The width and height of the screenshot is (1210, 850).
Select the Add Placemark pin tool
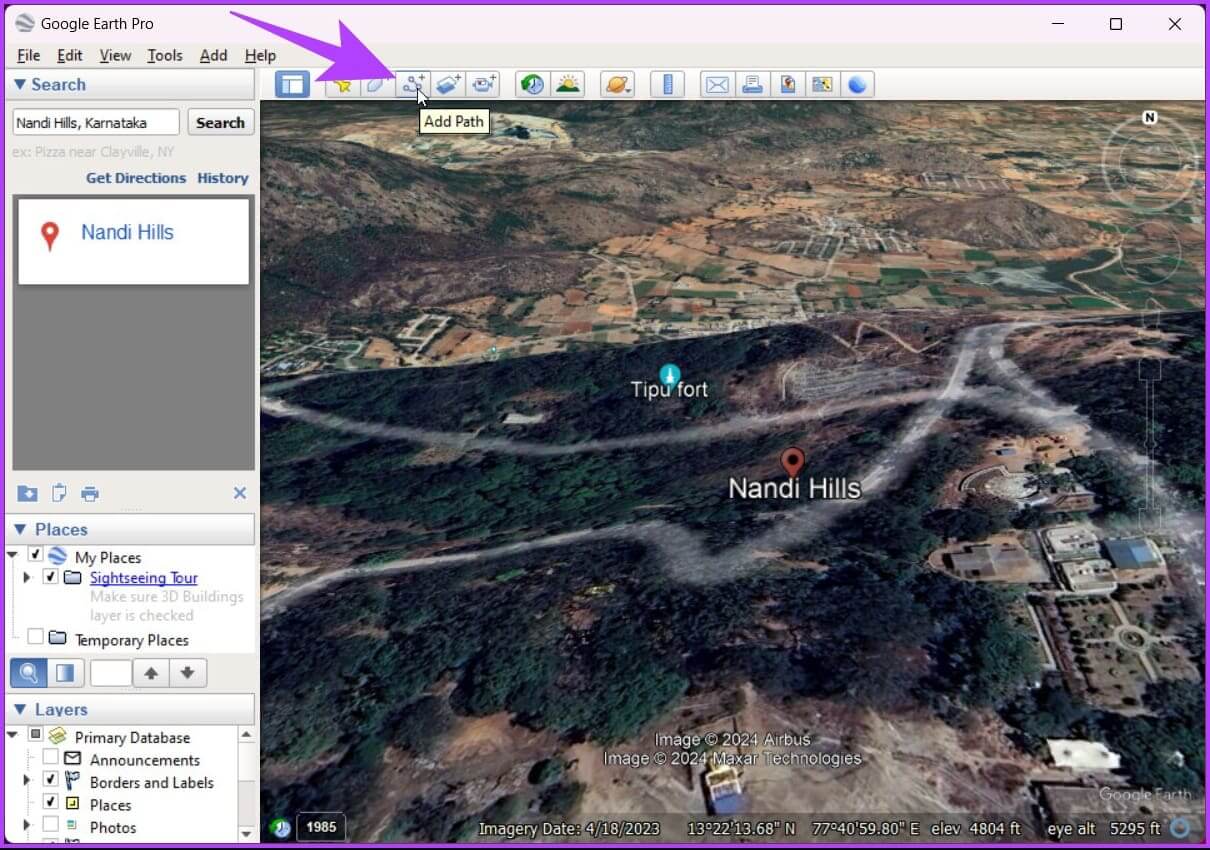tap(342, 85)
